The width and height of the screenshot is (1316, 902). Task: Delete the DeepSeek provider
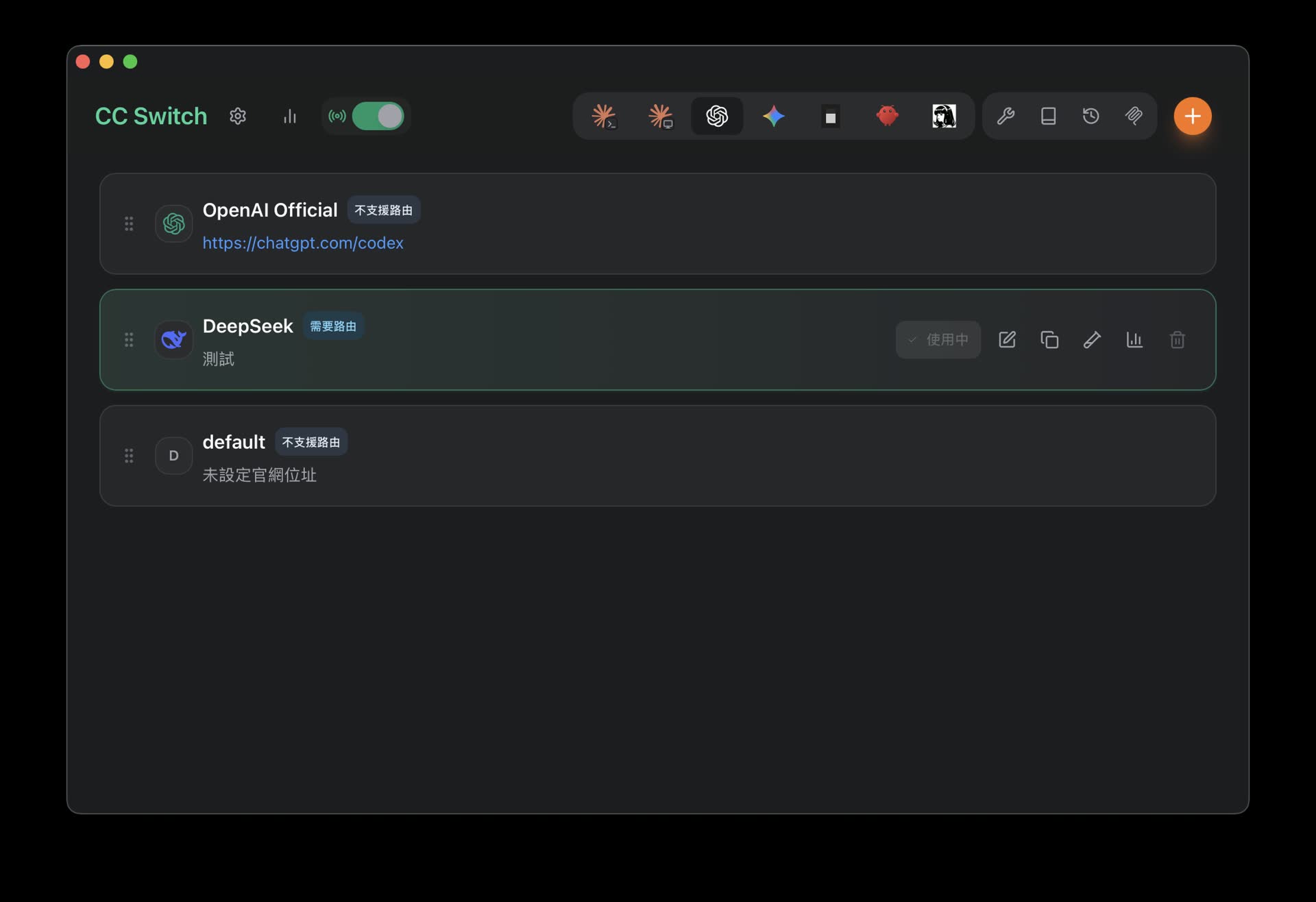1177,339
